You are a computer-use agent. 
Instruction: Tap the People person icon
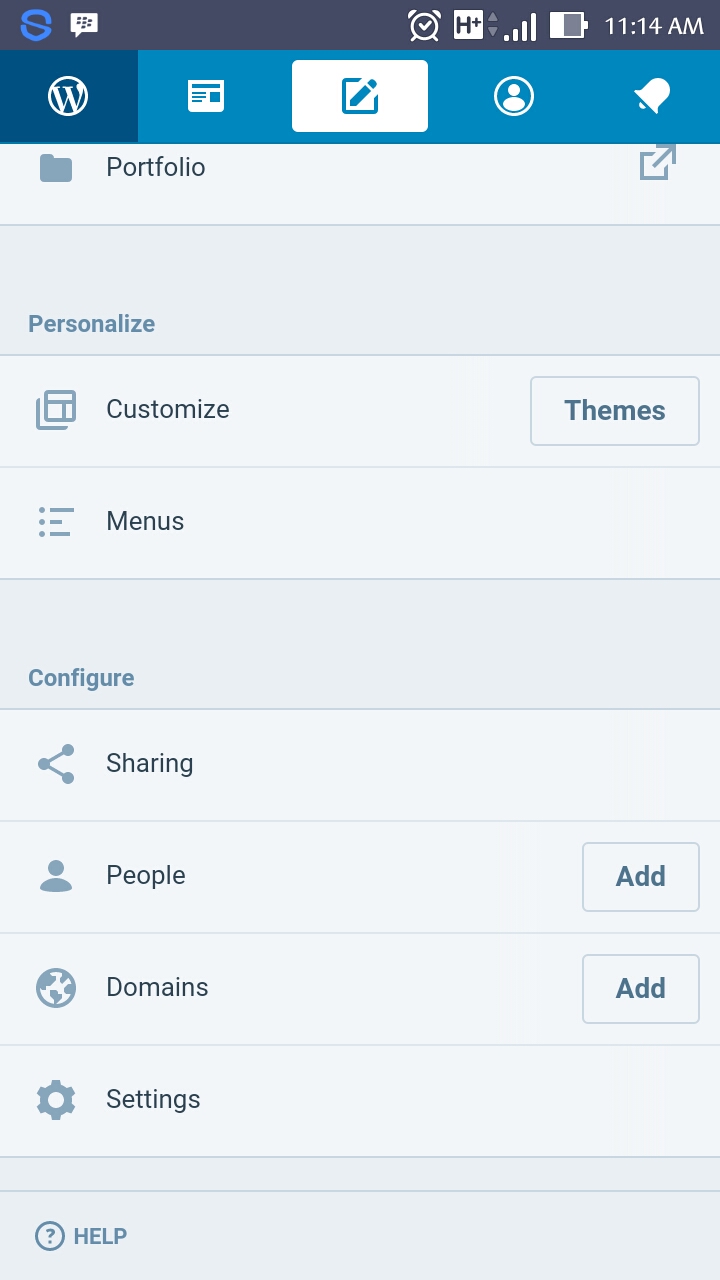point(55,875)
